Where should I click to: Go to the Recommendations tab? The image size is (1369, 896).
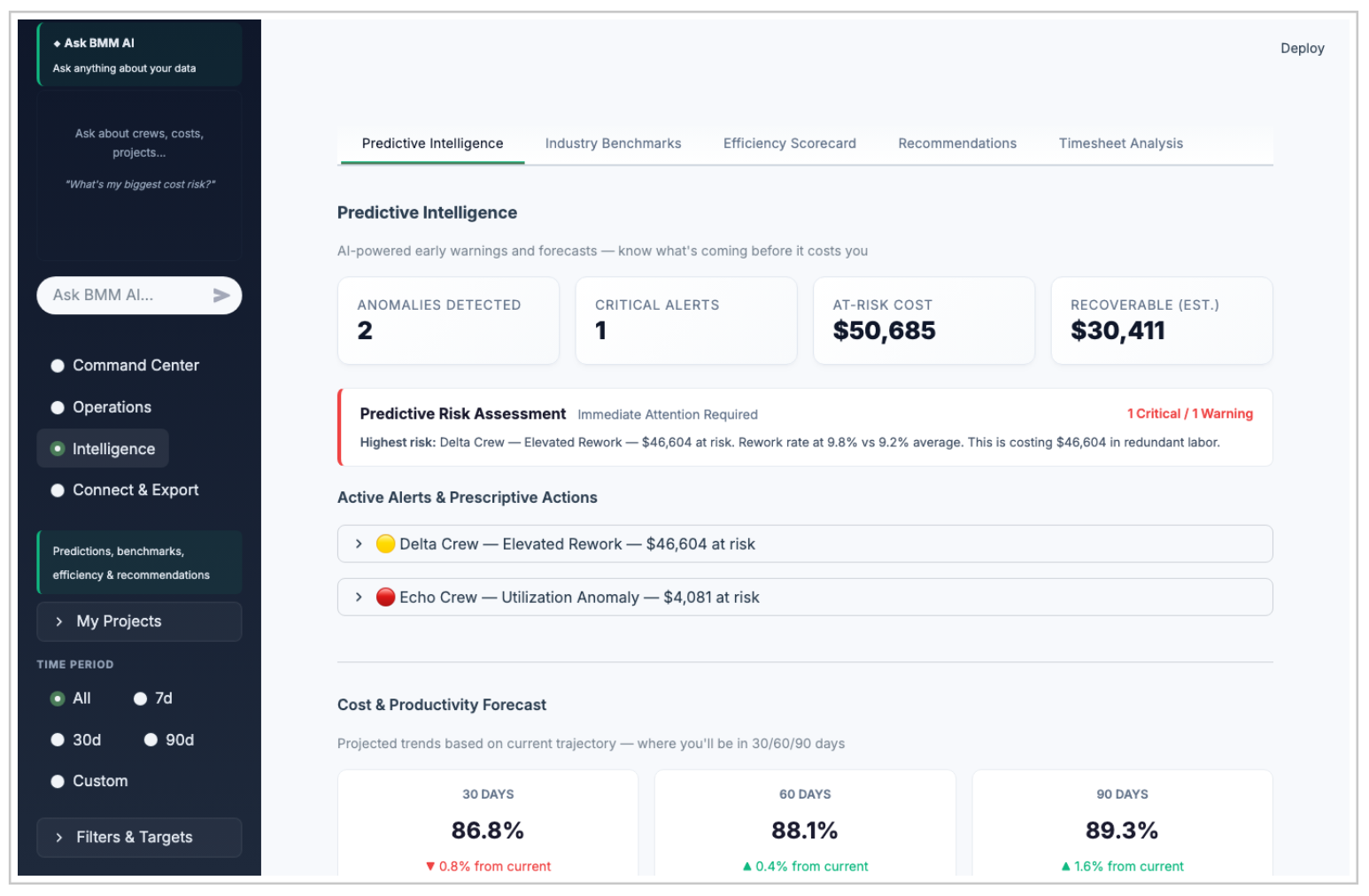[x=957, y=143]
